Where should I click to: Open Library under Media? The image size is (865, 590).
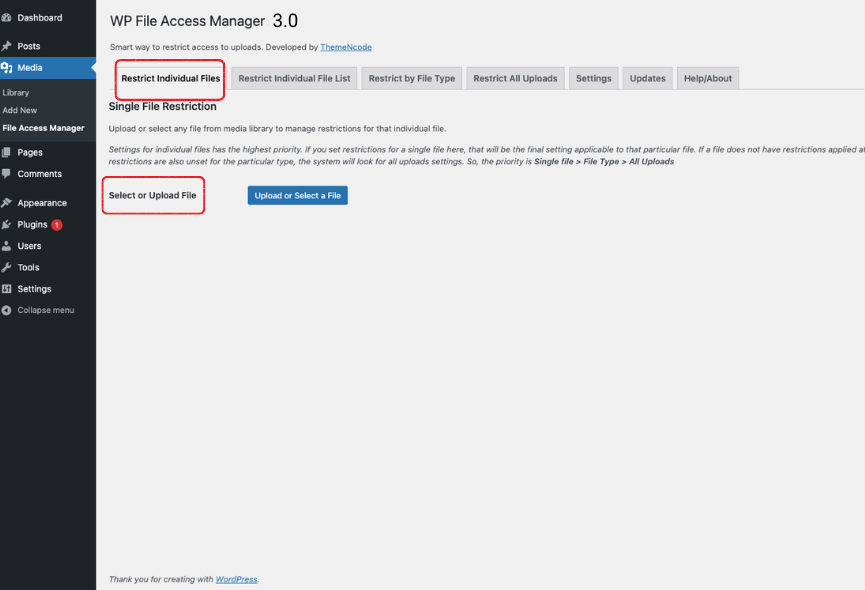point(15,93)
